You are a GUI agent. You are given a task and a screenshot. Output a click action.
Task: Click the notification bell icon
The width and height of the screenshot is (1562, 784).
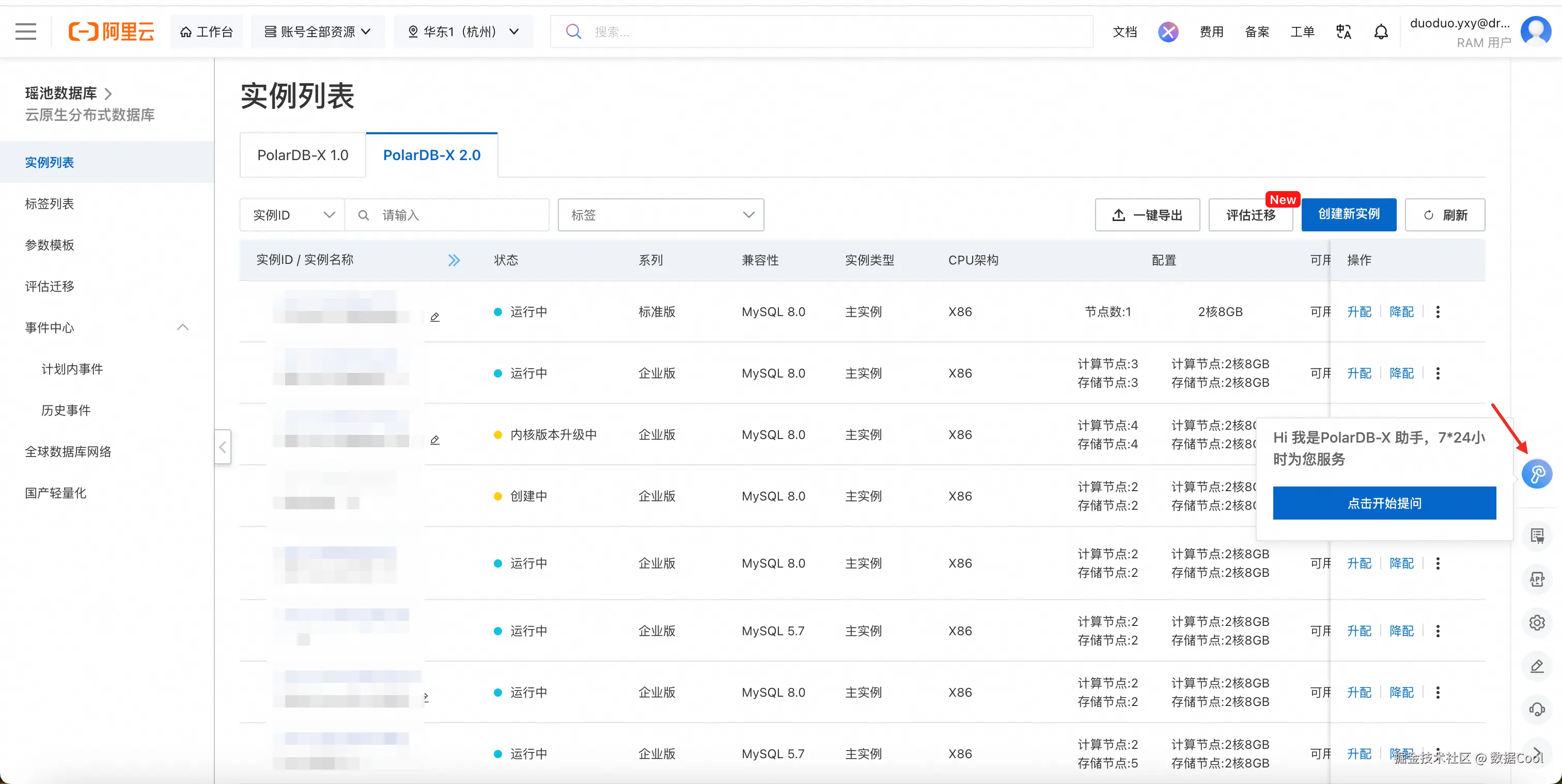[1381, 32]
